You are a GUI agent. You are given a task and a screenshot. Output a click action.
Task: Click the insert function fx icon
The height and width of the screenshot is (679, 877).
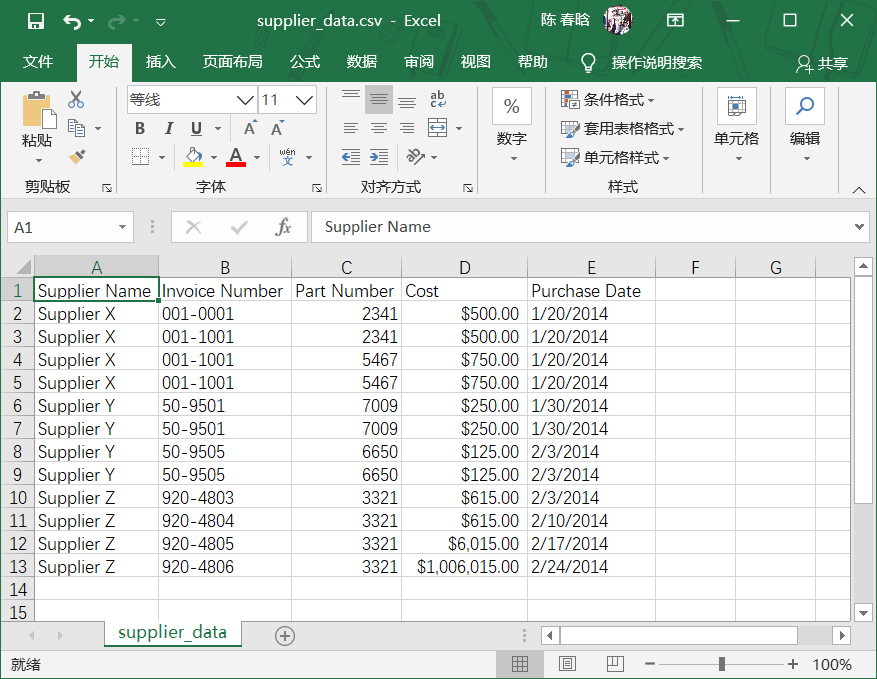point(284,227)
